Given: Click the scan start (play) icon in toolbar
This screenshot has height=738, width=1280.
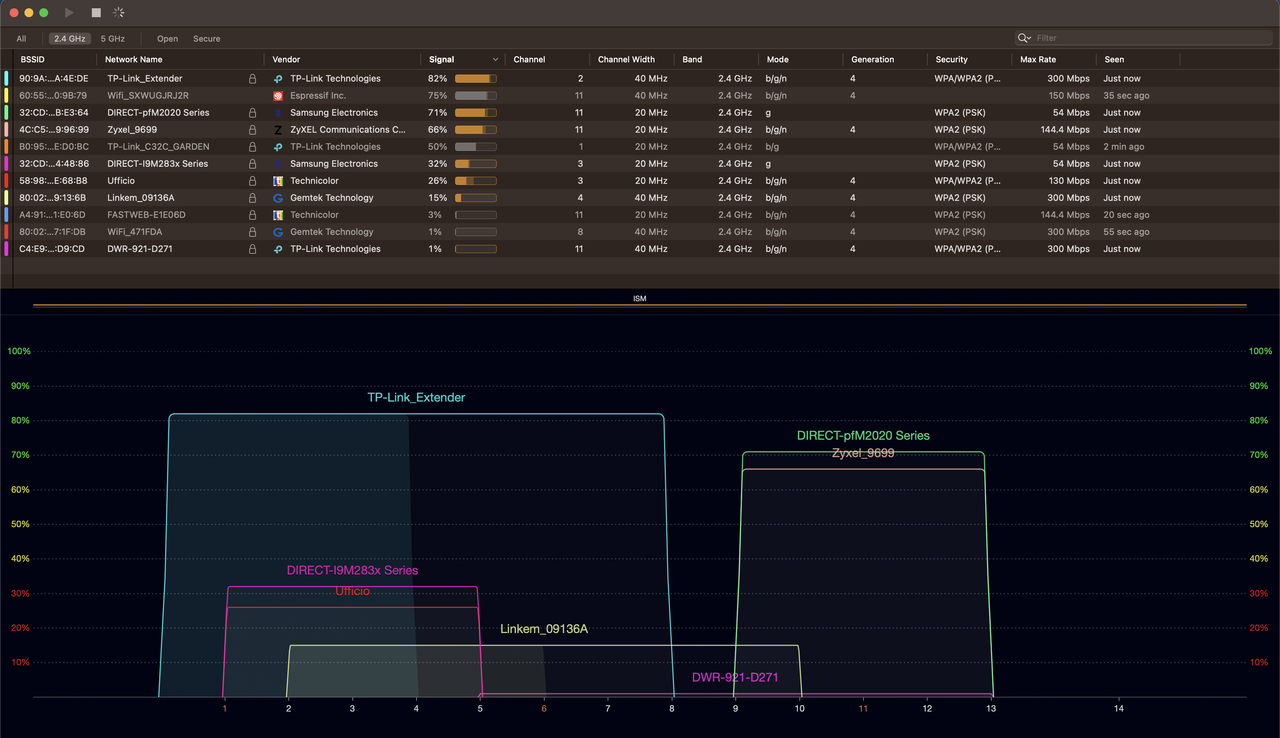Looking at the screenshot, I should 68,13.
